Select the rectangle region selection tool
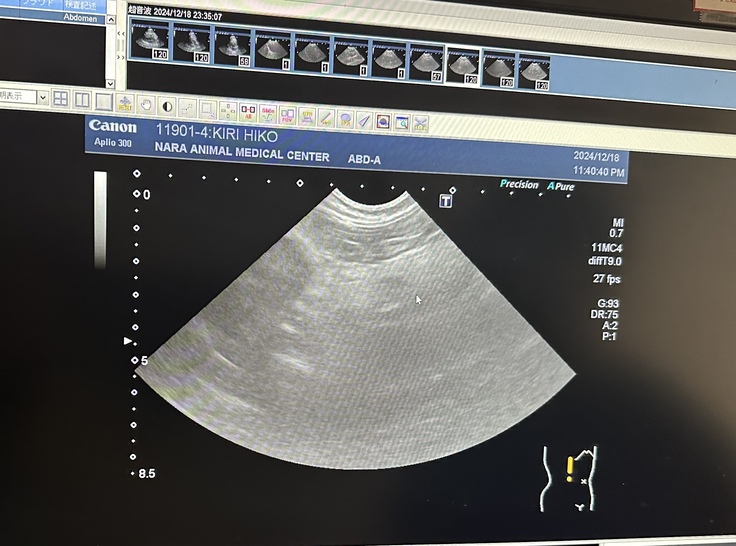Image resolution: width=736 pixels, height=546 pixels. pos(207,108)
